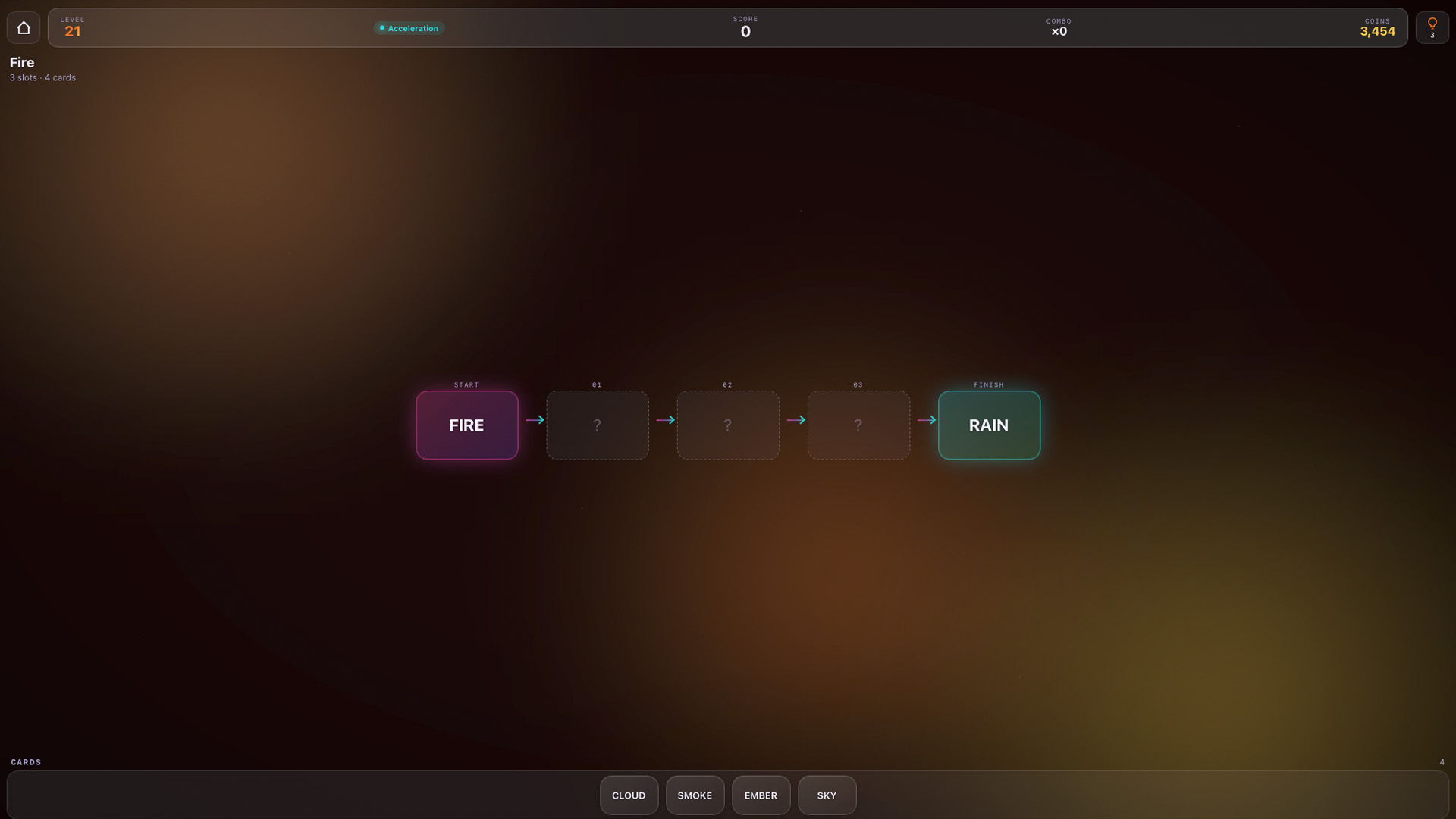Image resolution: width=1456 pixels, height=819 pixels.
Task: Pick the EMBER card
Action: [x=761, y=795]
